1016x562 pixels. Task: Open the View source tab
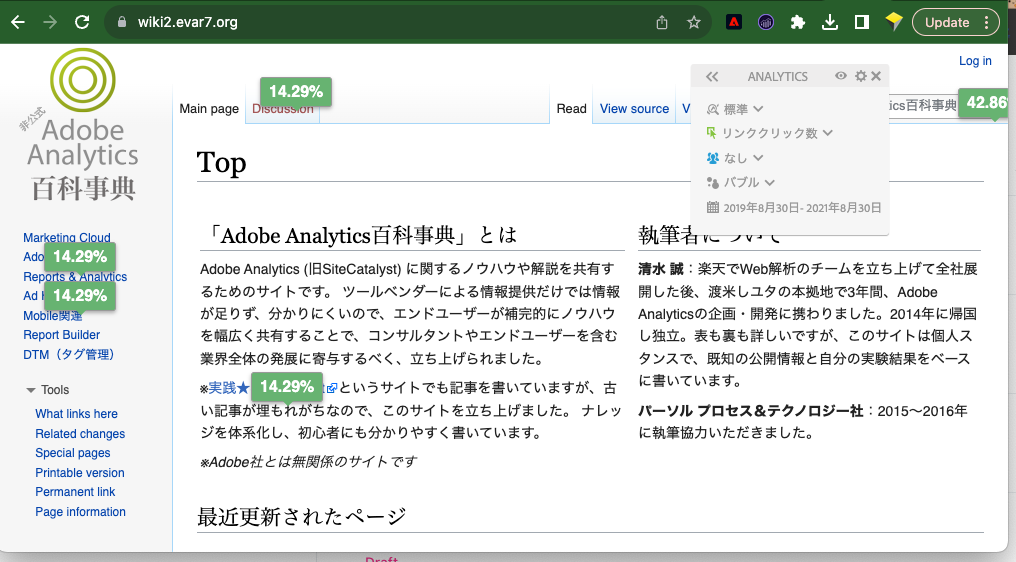click(634, 109)
